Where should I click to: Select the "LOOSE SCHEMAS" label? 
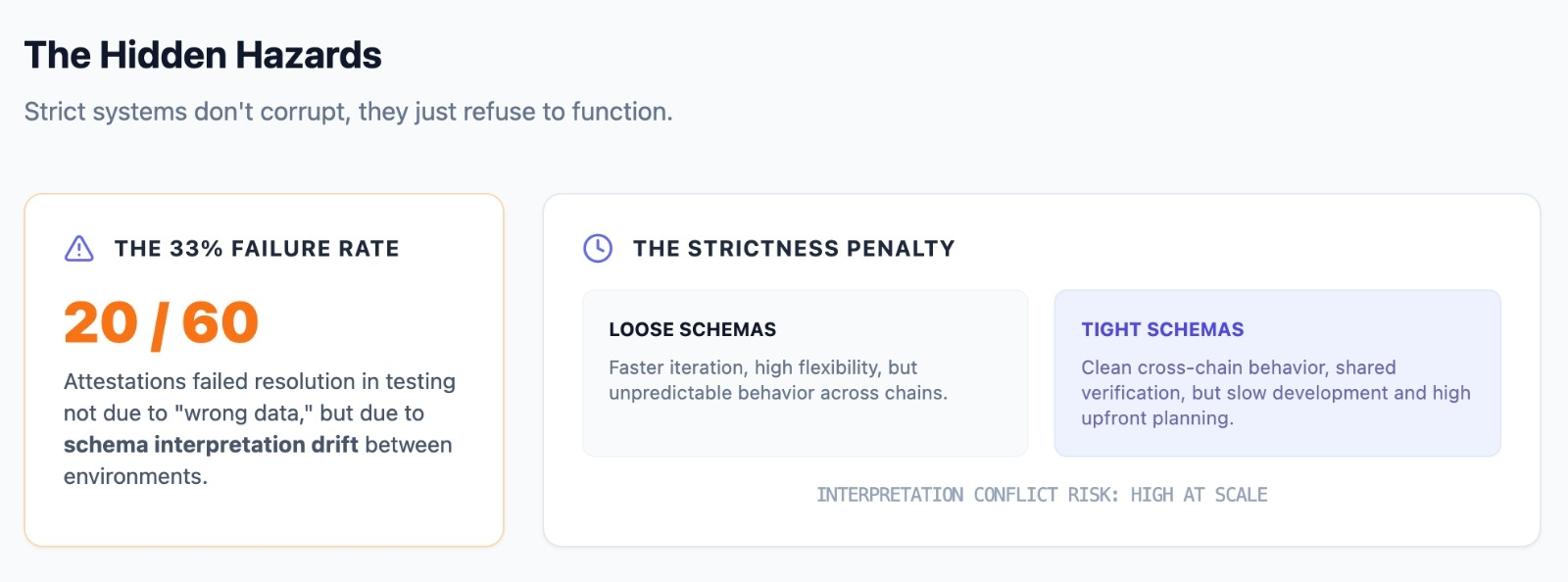click(692, 330)
